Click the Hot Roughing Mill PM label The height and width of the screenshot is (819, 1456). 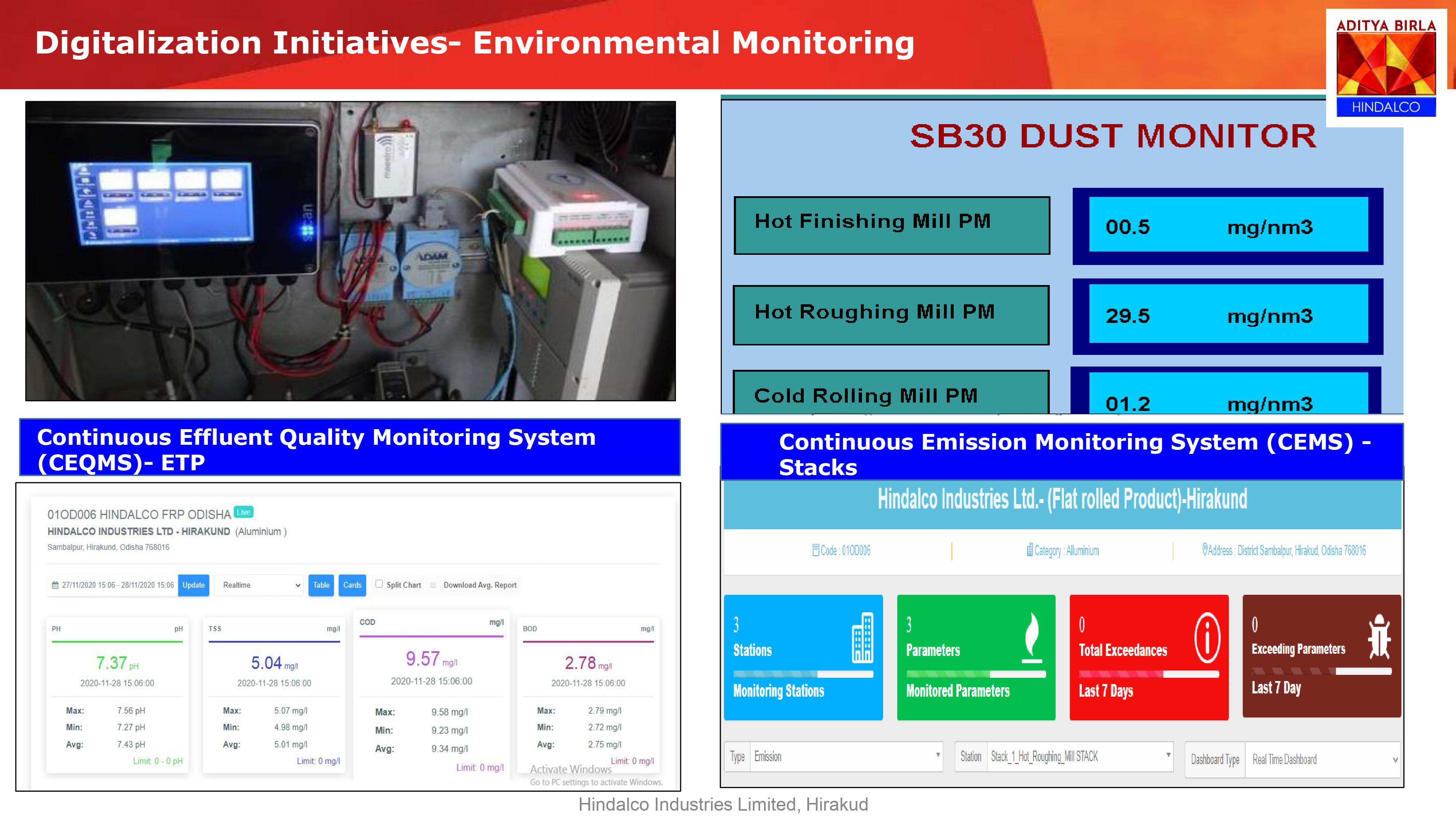(891, 315)
